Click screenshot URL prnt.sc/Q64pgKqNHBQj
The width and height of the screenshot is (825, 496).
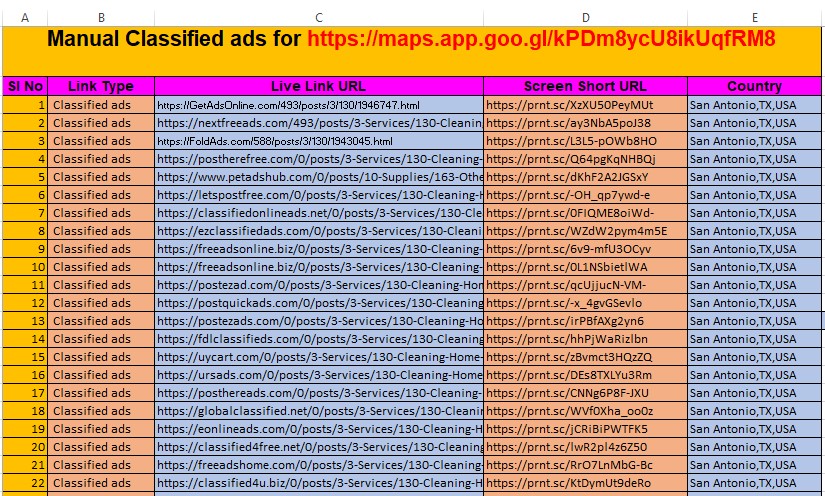point(571,159)
